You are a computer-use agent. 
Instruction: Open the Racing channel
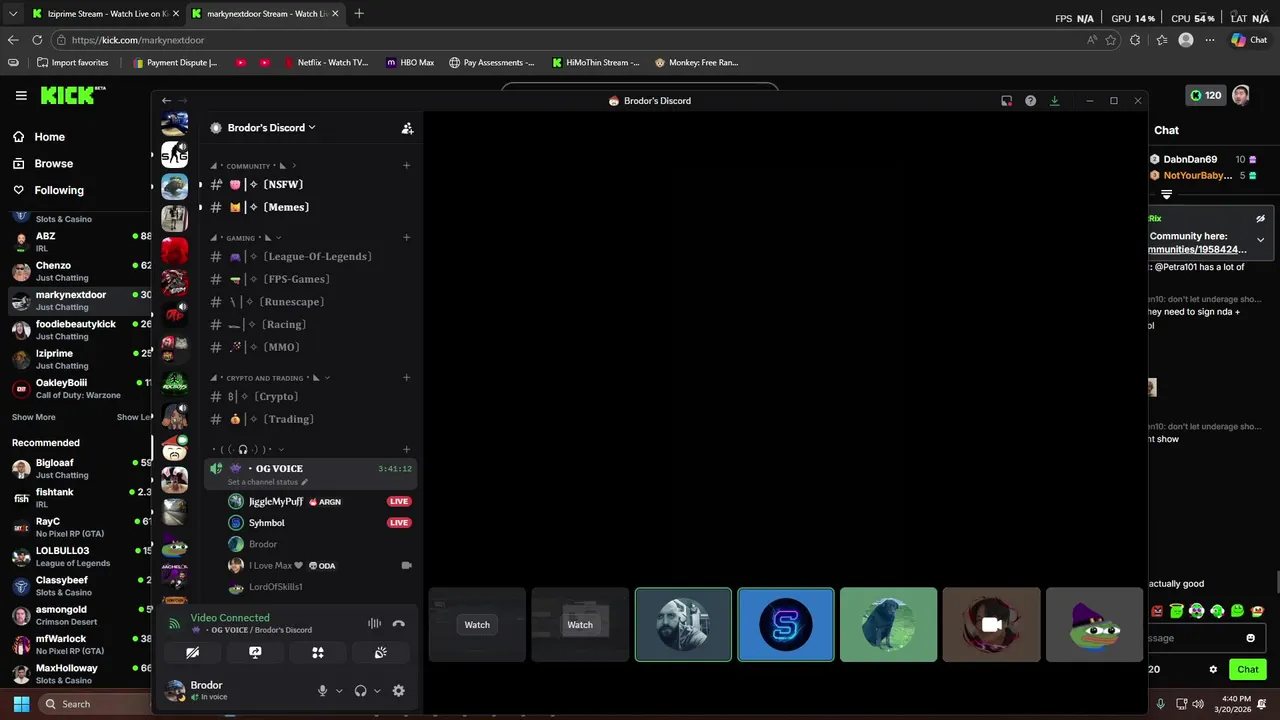tap(309, 324)
